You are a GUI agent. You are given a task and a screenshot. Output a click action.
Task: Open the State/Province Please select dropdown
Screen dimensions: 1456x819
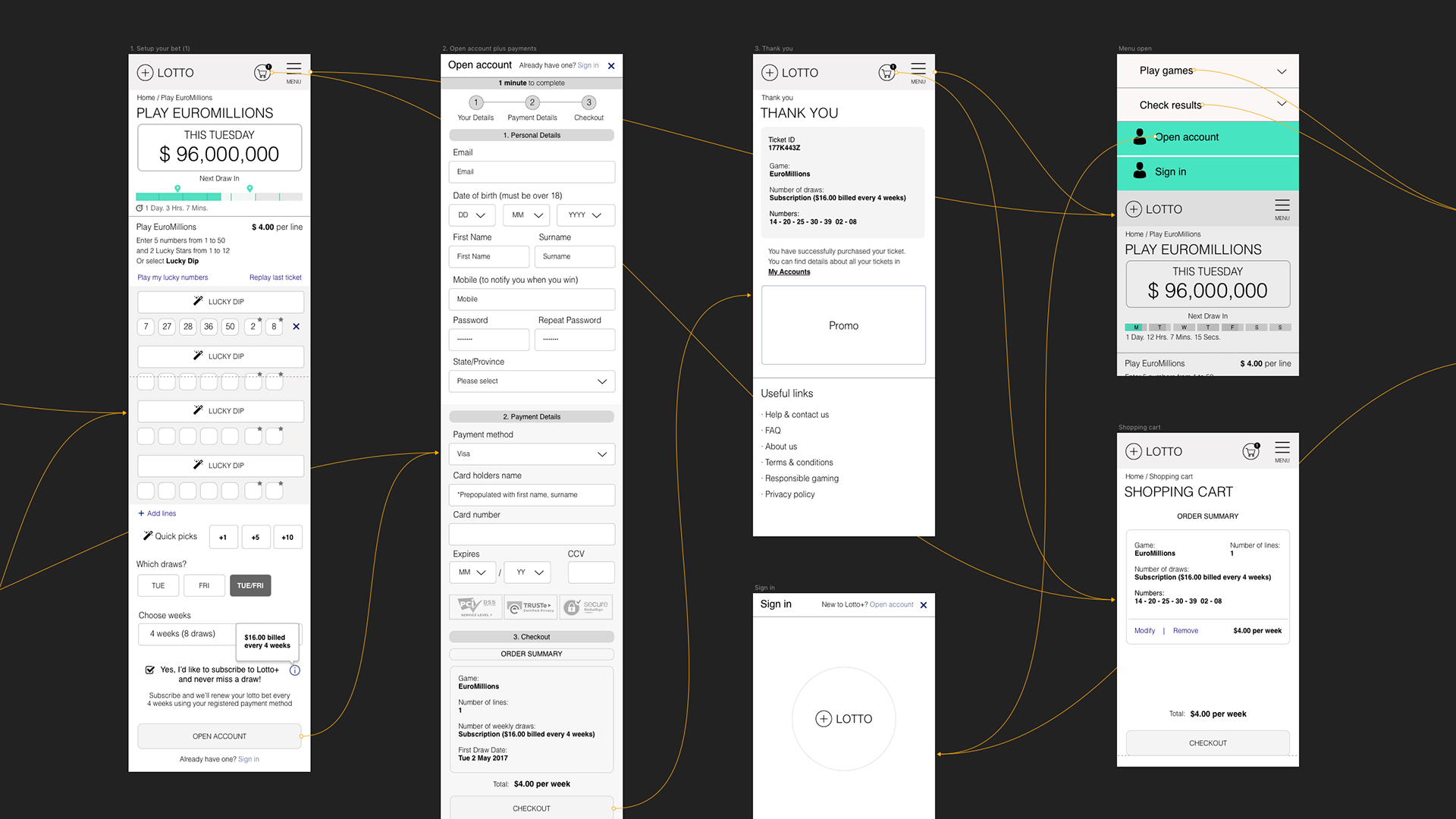(x=532, y=381)
